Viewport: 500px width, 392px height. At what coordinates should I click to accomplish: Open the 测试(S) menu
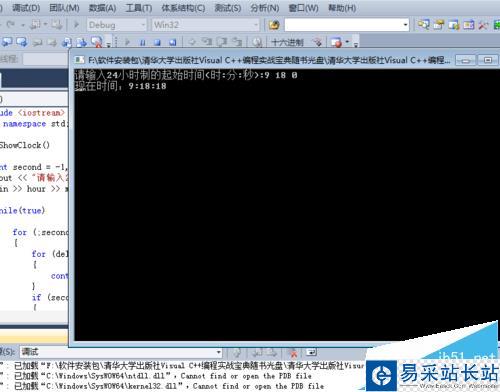point(228,7)
